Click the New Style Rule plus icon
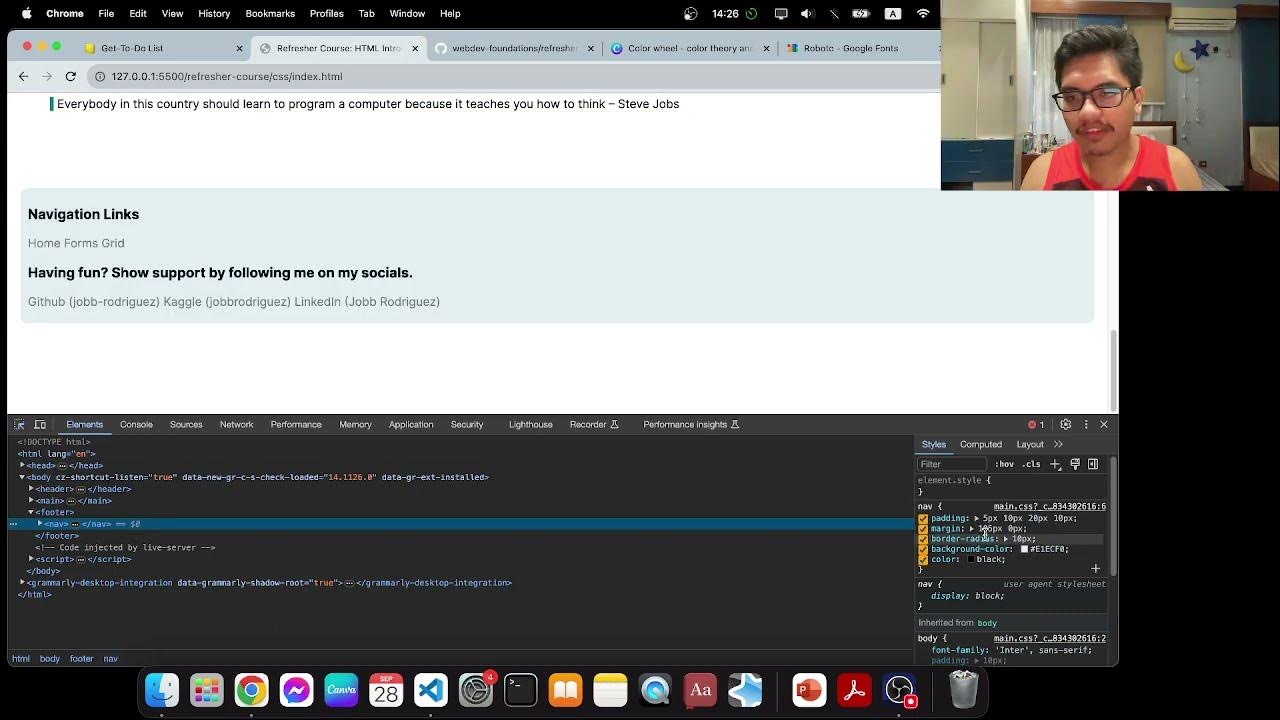The height and width of the screenshot is (720, 1280). 1055,464
